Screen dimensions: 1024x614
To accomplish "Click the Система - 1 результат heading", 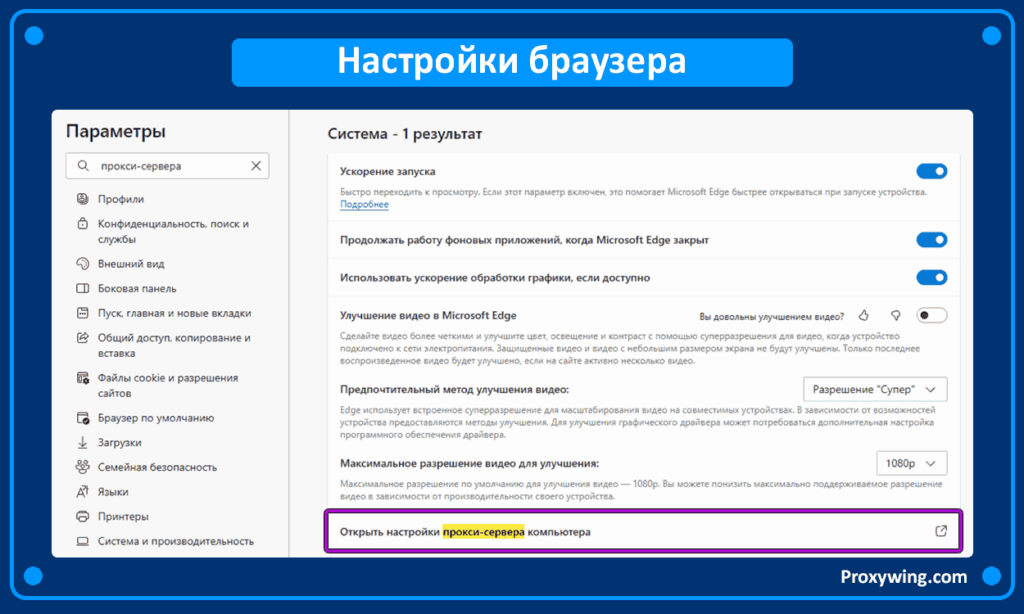I will (x=404, y=134).
